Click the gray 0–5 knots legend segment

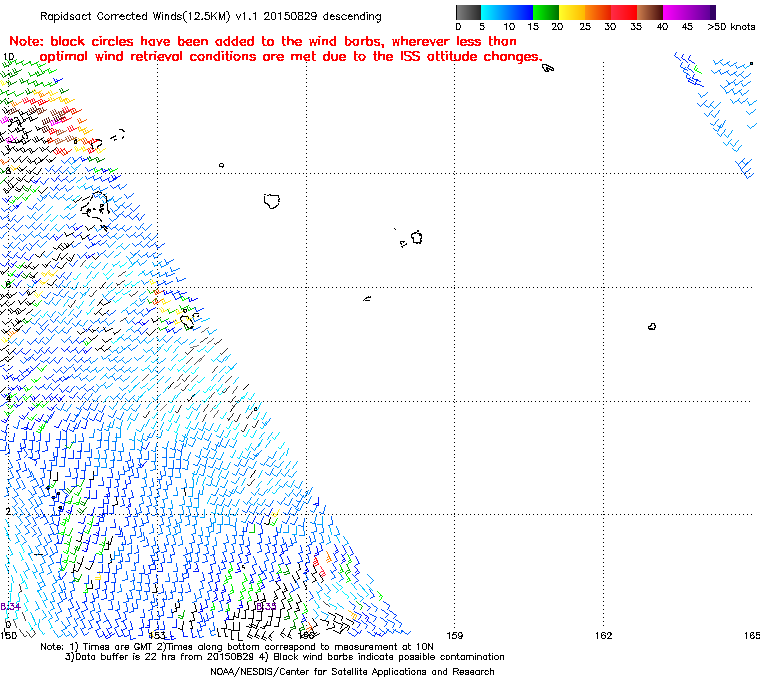pos(468,12)
